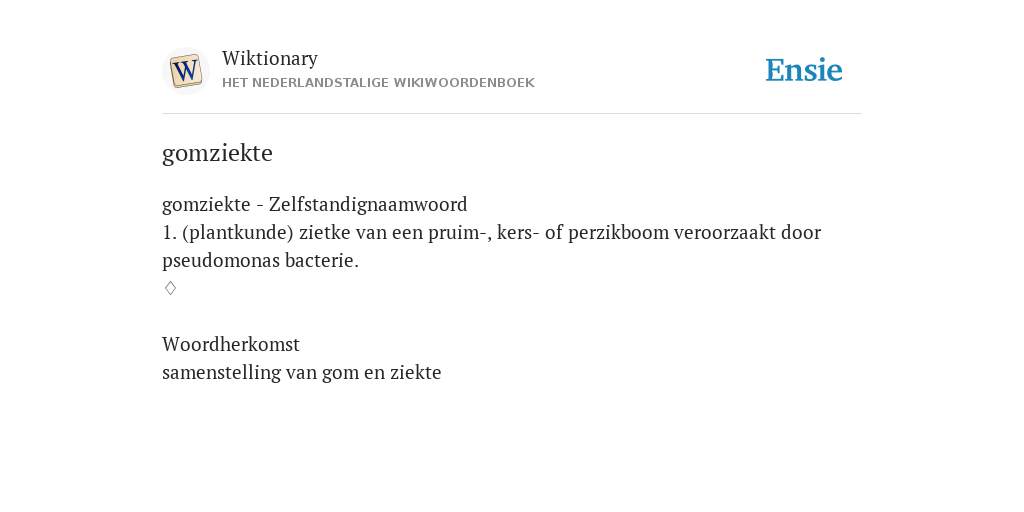Open the Ensie logo link
This screenshot has height=512, width=1024.
pos(803,70)
